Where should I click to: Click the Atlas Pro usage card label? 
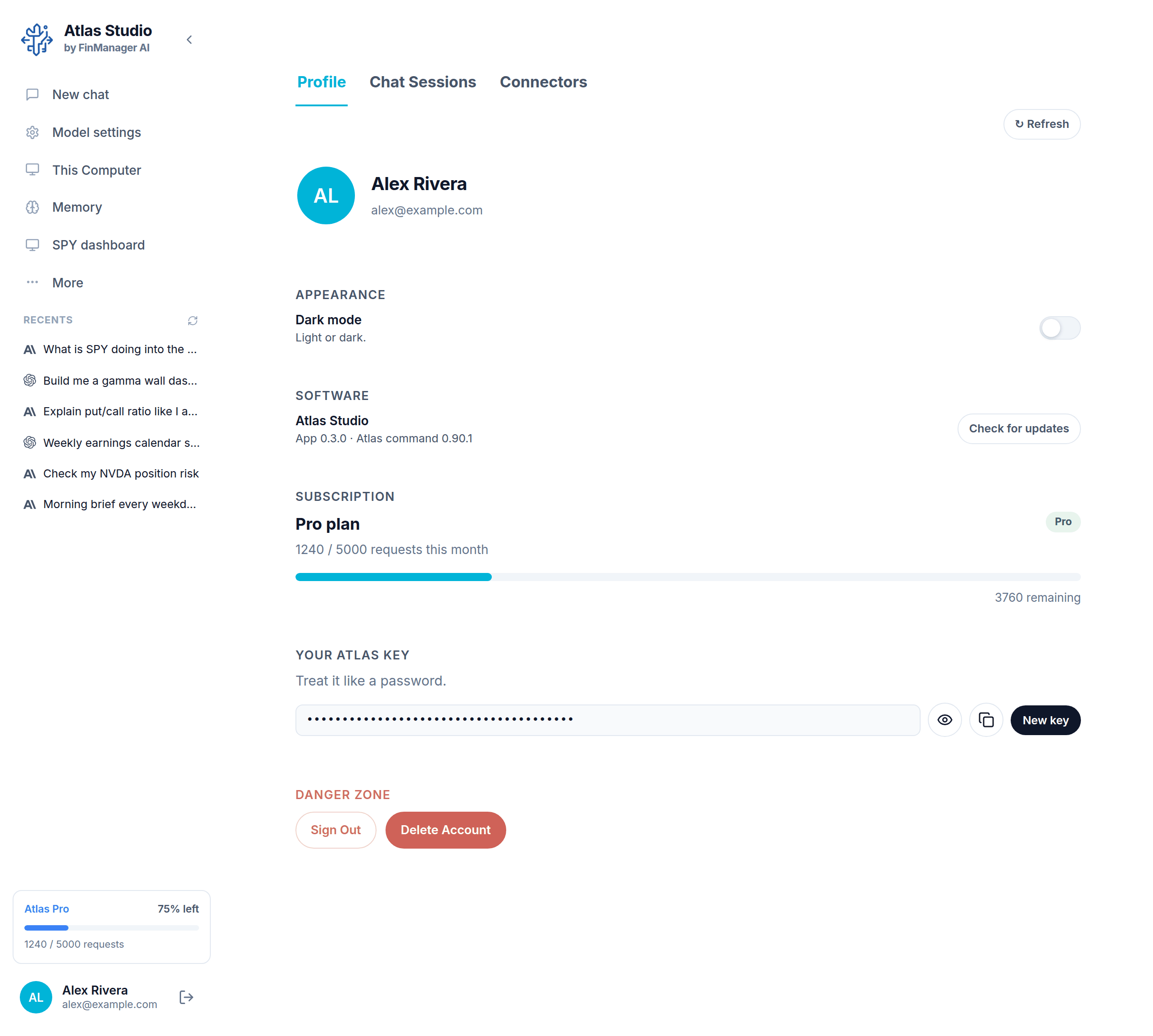[x=47, y=909]
